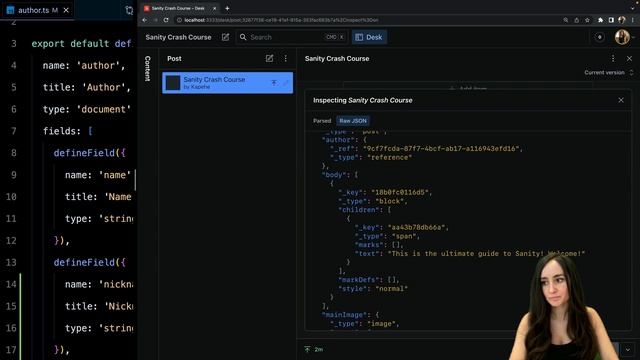The height and width of the screenshot is (360, 640).
Task: Click the "markDefs" key in JSON
Action: (x=361, y=280)
